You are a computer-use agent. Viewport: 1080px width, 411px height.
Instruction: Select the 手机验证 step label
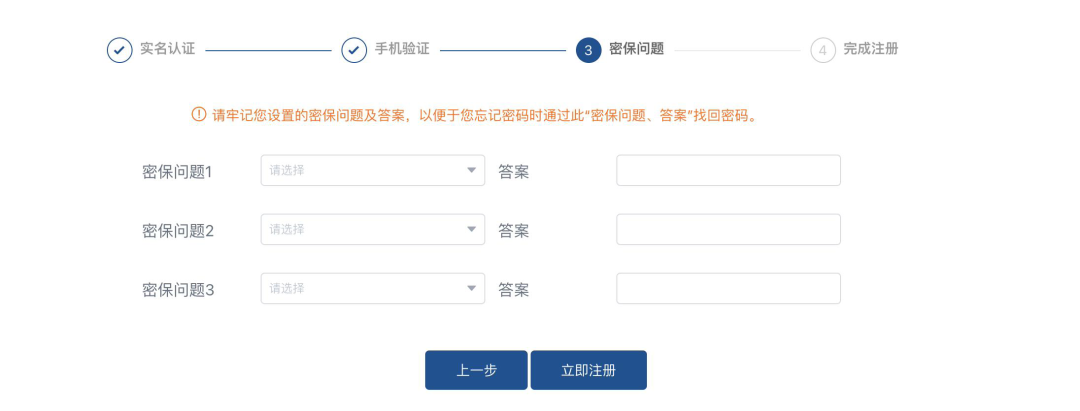402,49
